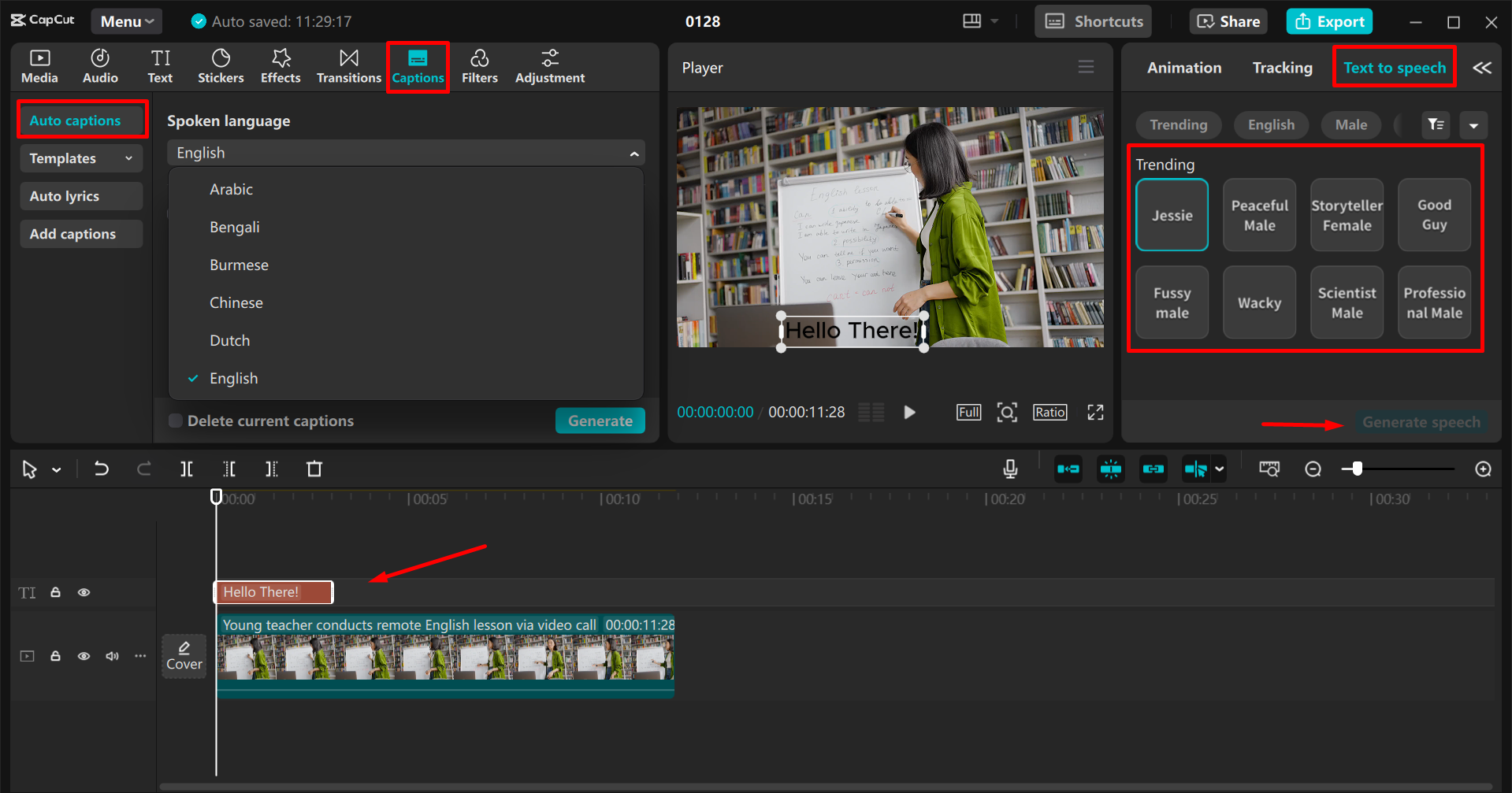Open the Menu in the top bar

pyautogui.click(x=126, y=20)
